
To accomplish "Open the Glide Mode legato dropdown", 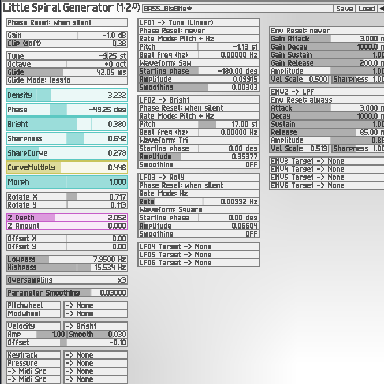I will [67, 80].
